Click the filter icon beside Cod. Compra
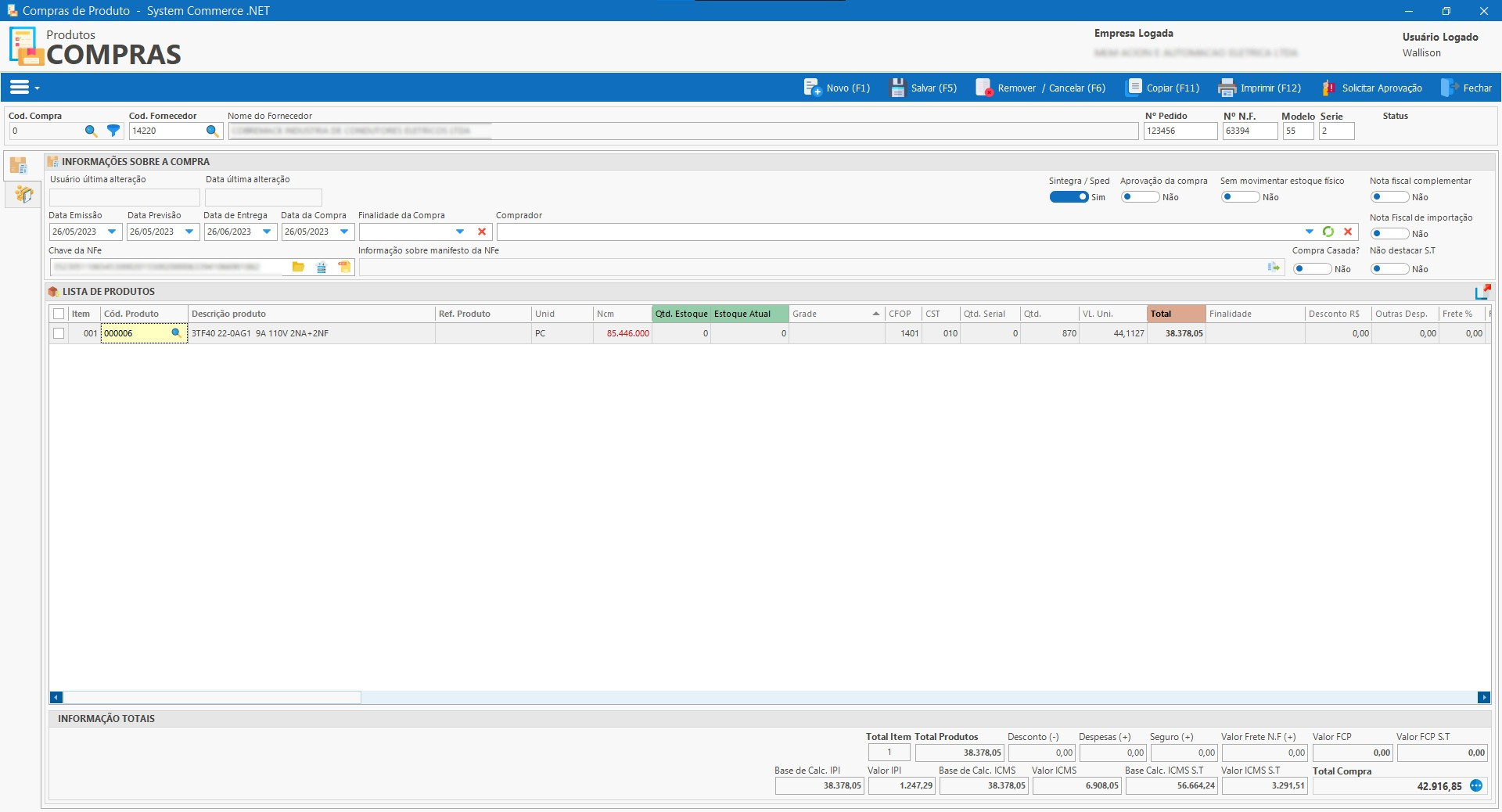The height and width of the screenshot is (812, 1502). (113, 131)
